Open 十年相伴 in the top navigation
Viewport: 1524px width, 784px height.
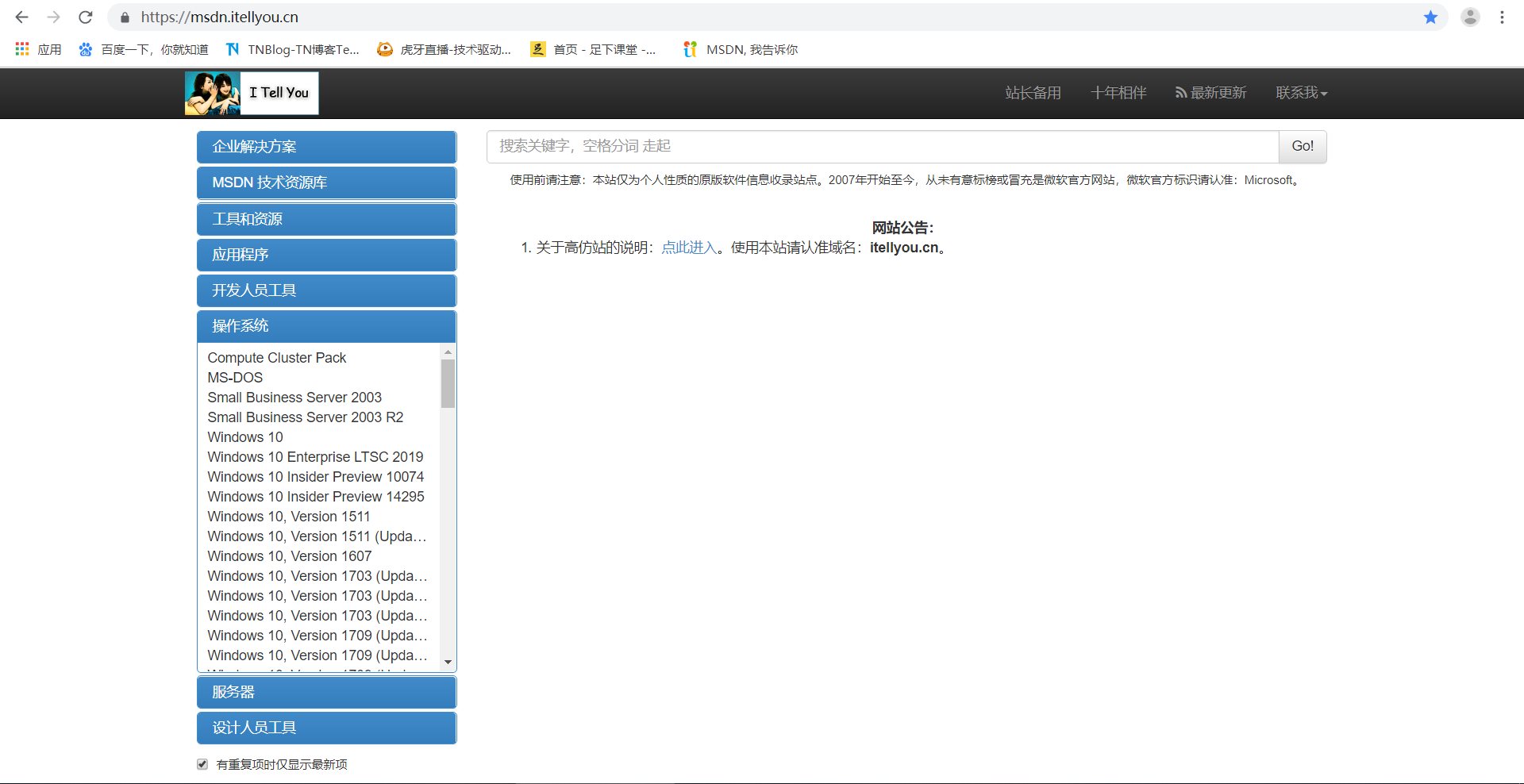pos(1118,93)
